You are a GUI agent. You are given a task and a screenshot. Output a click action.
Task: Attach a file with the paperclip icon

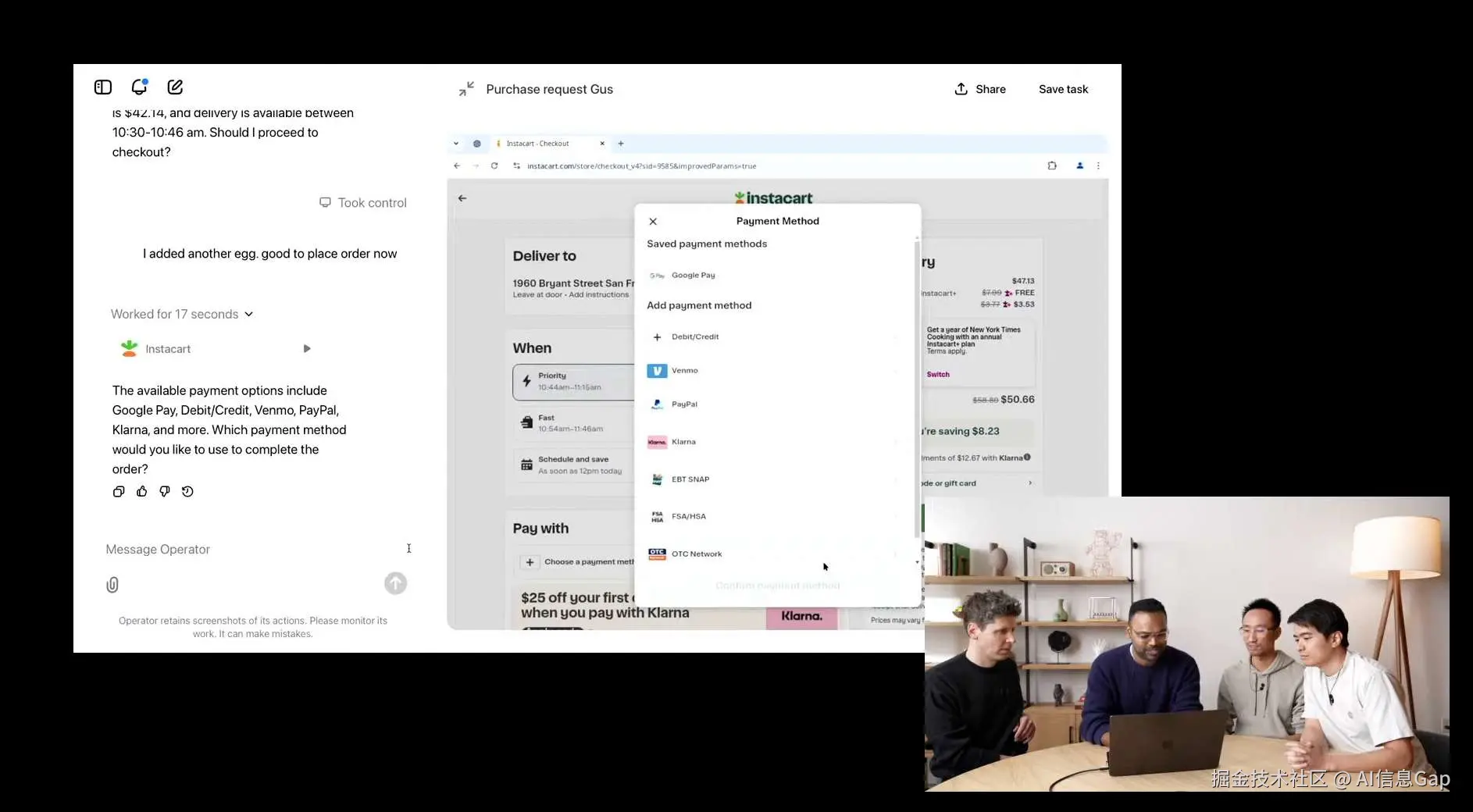[112, 585]
